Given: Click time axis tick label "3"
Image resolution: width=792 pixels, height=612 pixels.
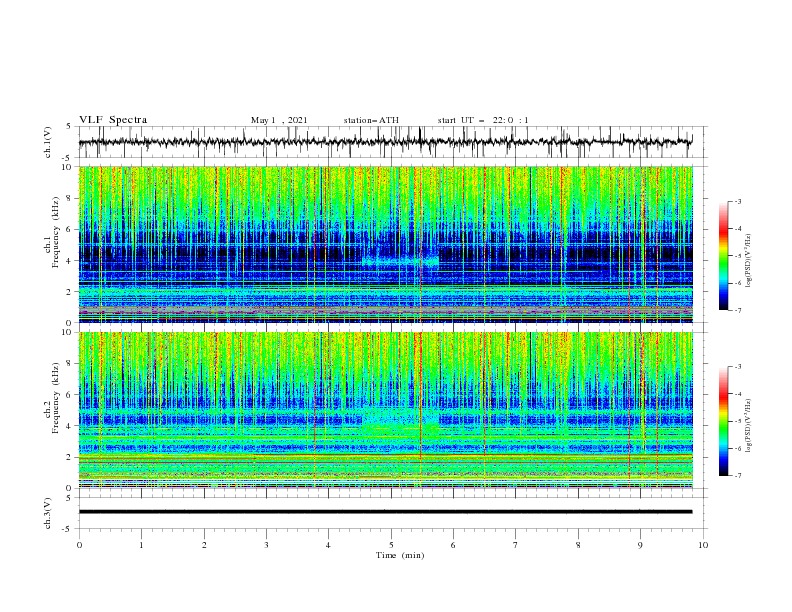Looking at the screenshot, I should point(266,545).
